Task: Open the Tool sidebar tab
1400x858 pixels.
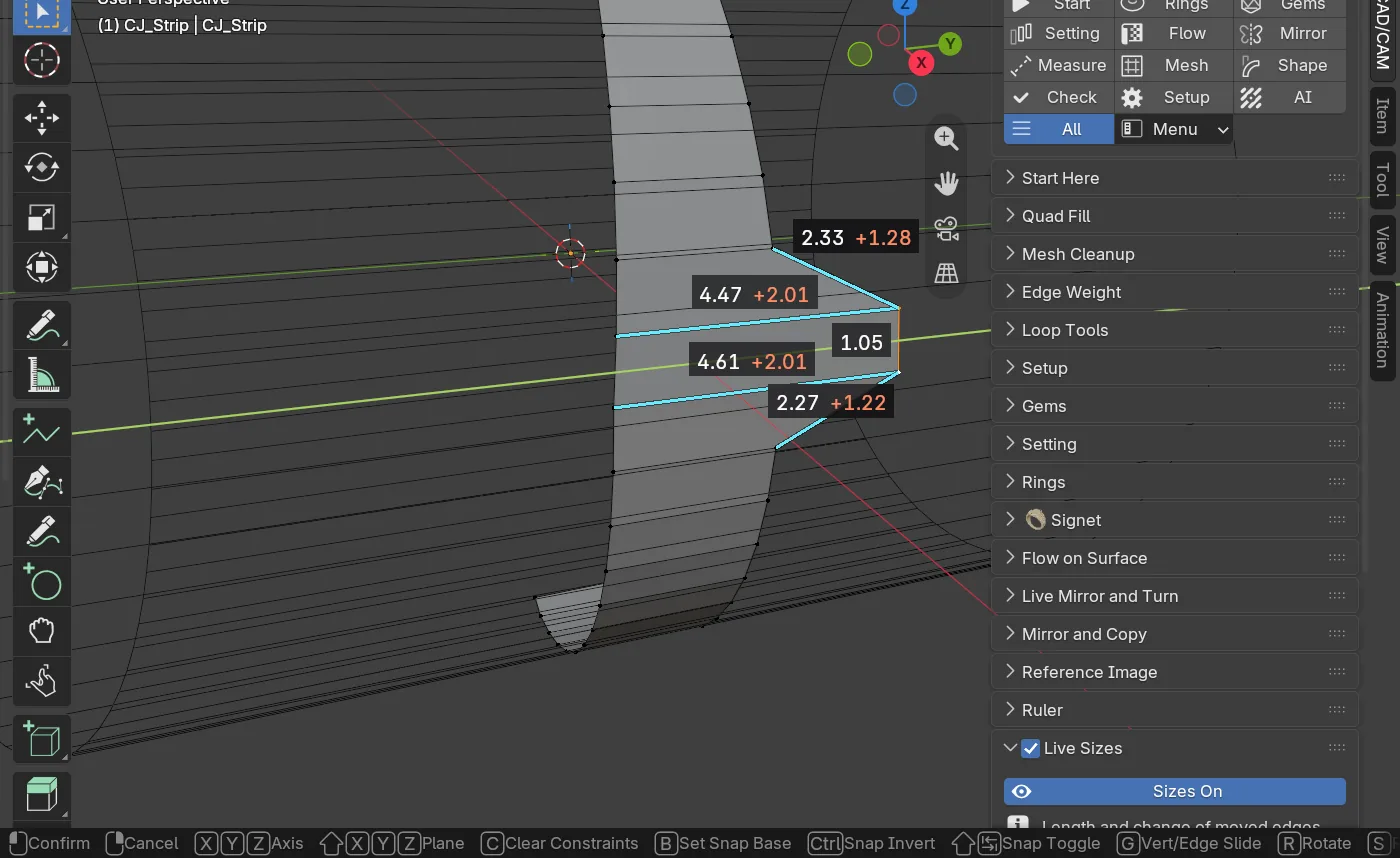Action: tap(1382, 180)
